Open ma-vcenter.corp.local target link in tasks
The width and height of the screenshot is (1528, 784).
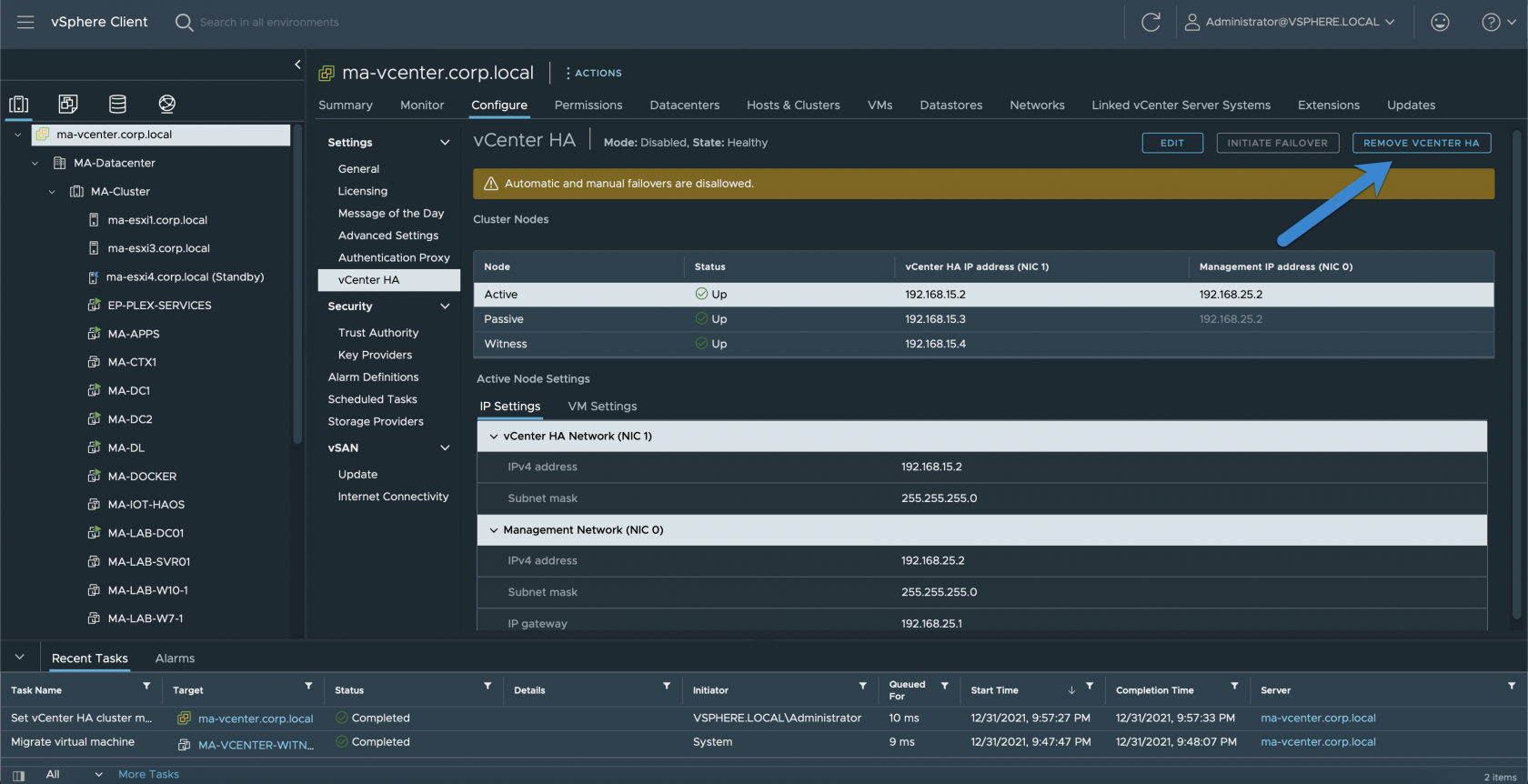256,719
